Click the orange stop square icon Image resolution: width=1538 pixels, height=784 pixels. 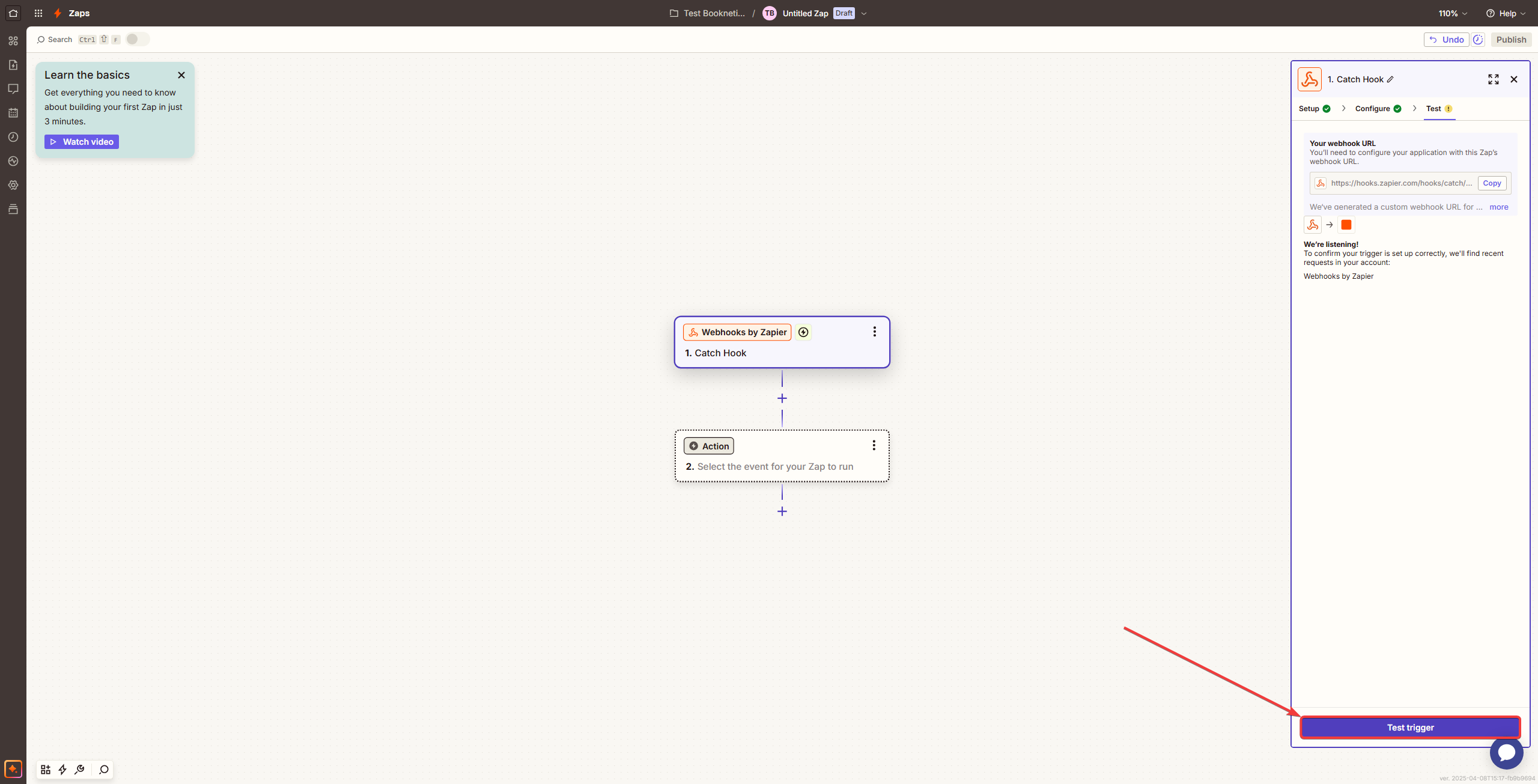pos(1346,225)
